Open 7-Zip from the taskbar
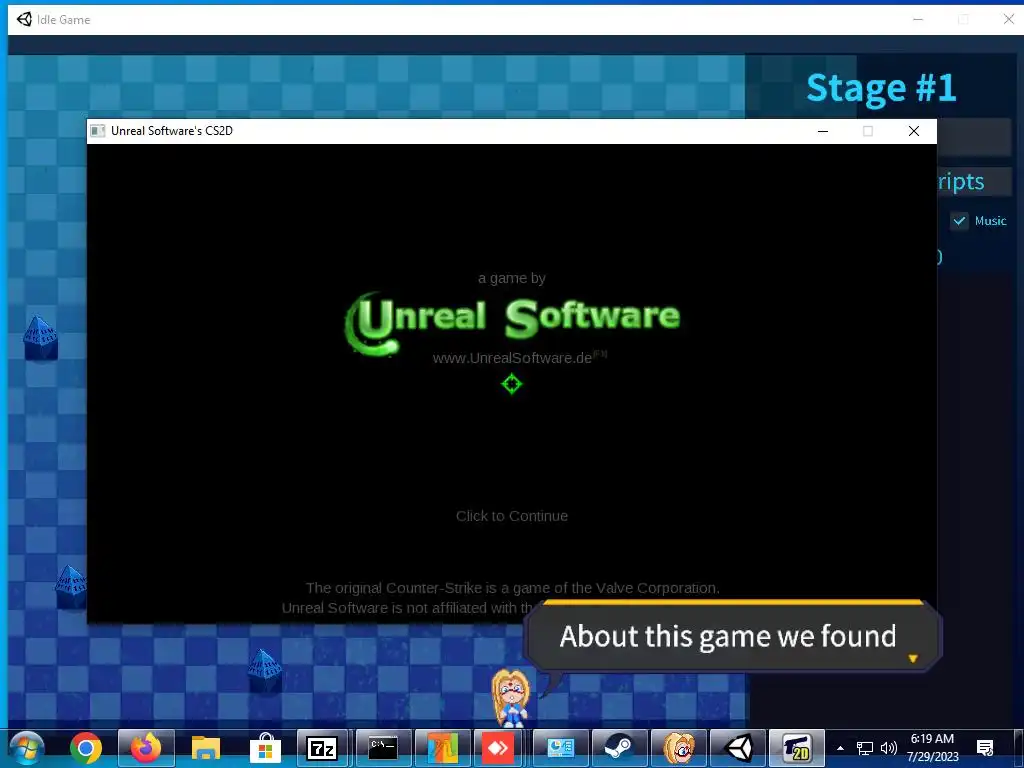This screenshot has height=768, width=1024. [322, 748]
